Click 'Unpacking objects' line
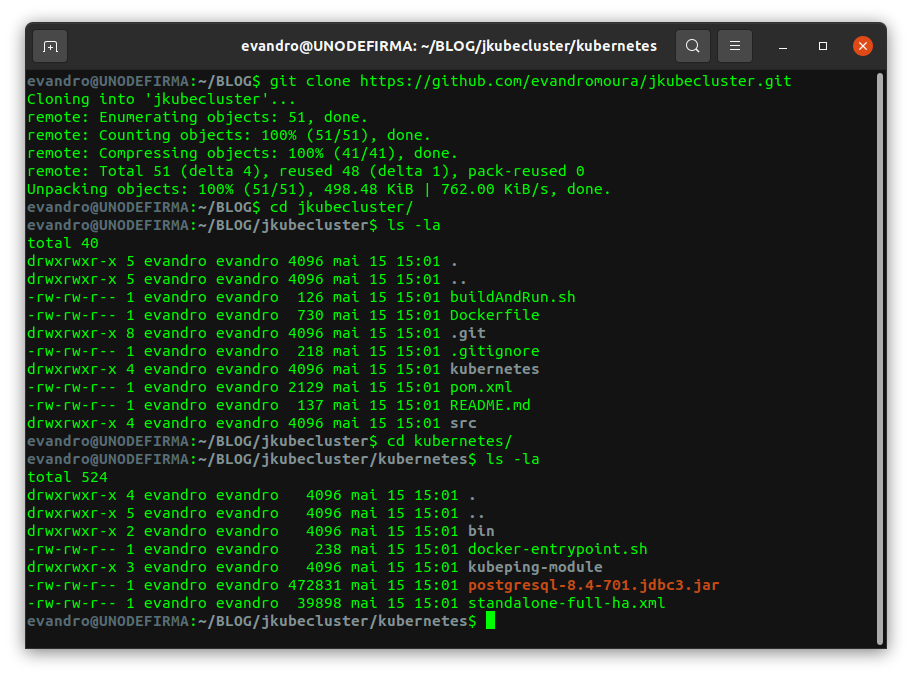Screen dimensions: 912x677 click(319, 189)
